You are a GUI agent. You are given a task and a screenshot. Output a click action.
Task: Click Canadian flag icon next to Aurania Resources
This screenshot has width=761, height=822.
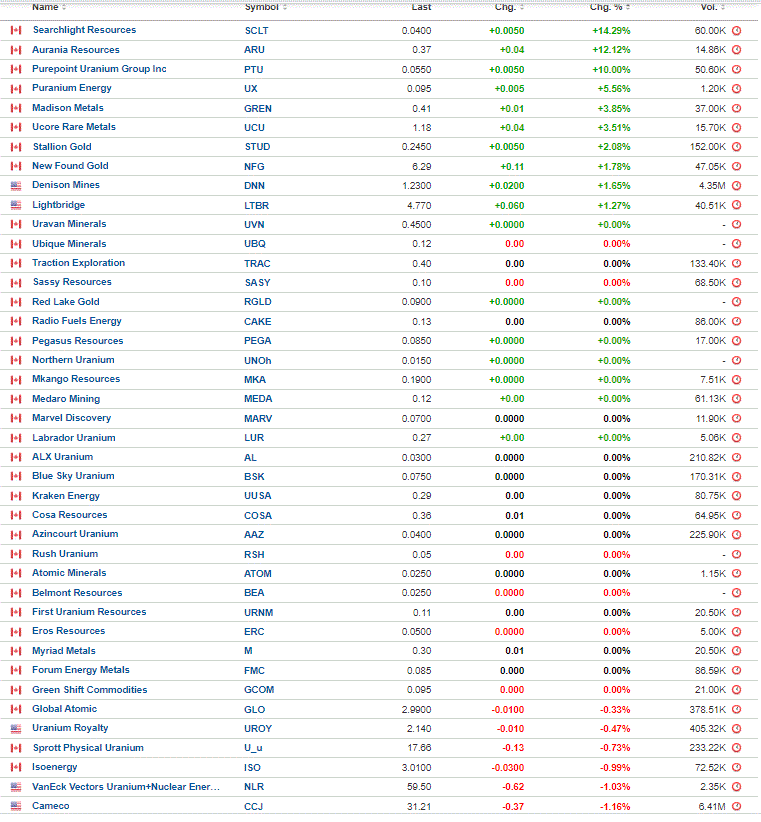point(16,50)
